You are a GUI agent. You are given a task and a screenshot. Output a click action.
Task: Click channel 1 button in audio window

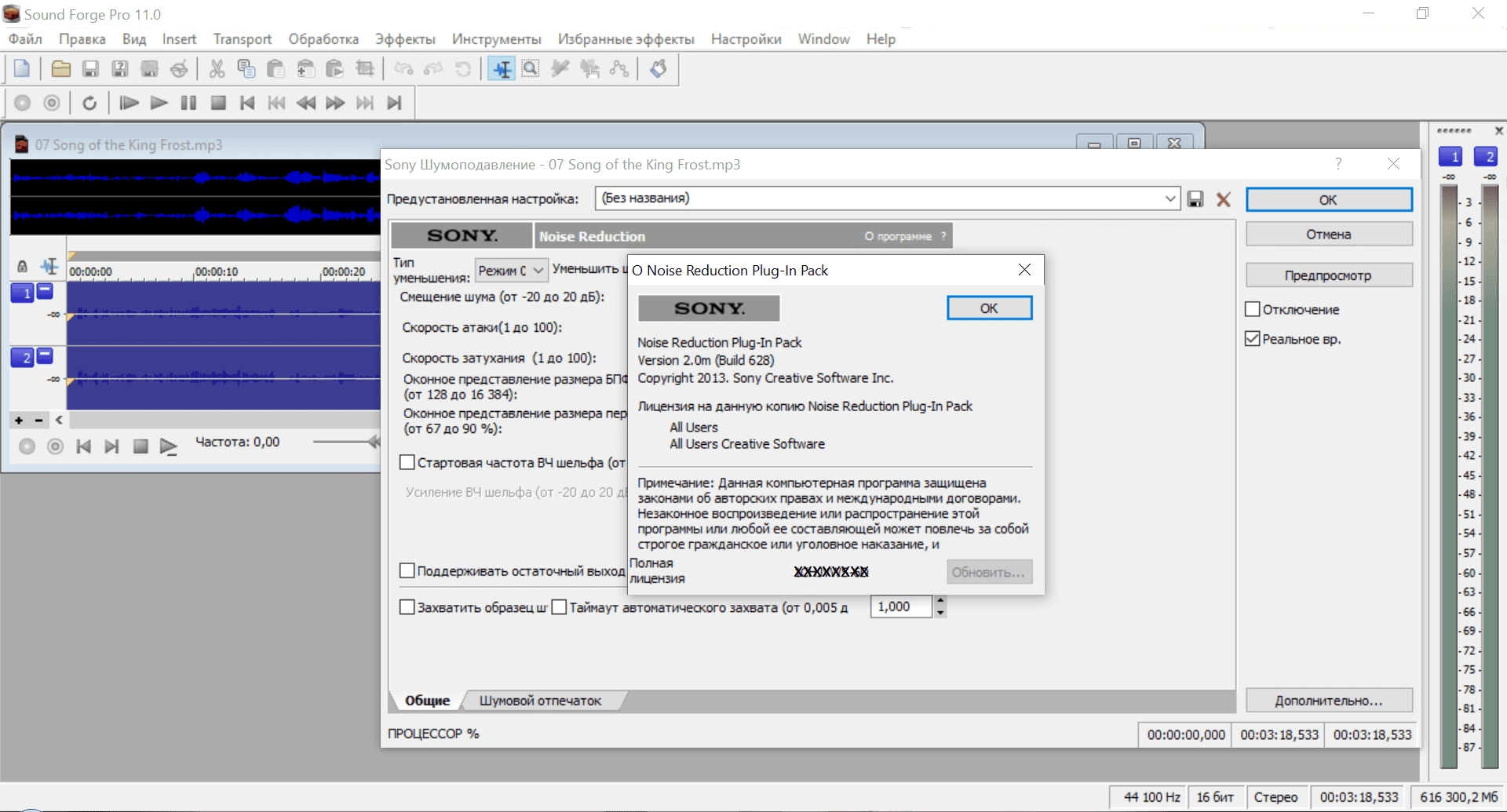pyautogui.click(x=22, y=293)
